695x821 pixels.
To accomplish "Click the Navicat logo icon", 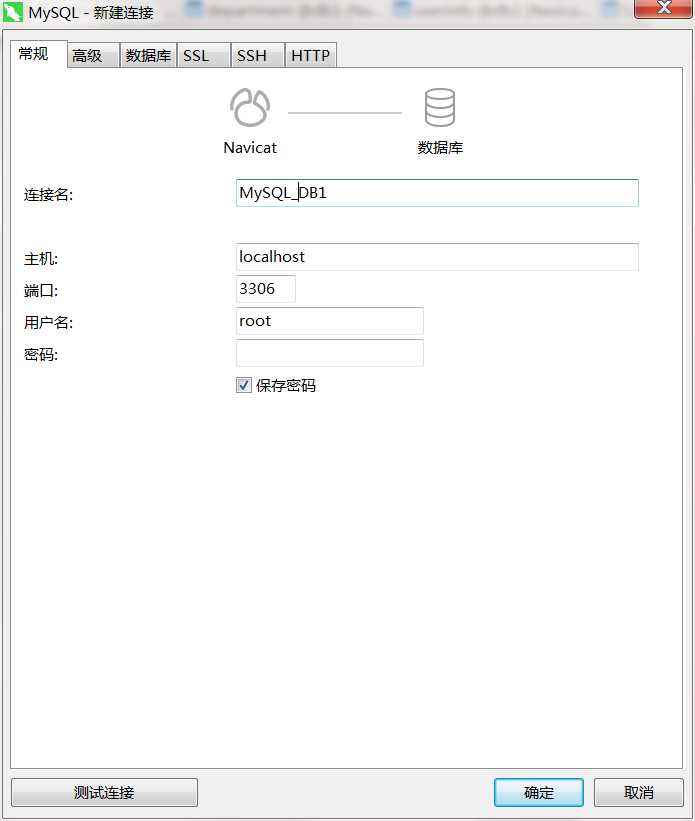I will 250,107.
